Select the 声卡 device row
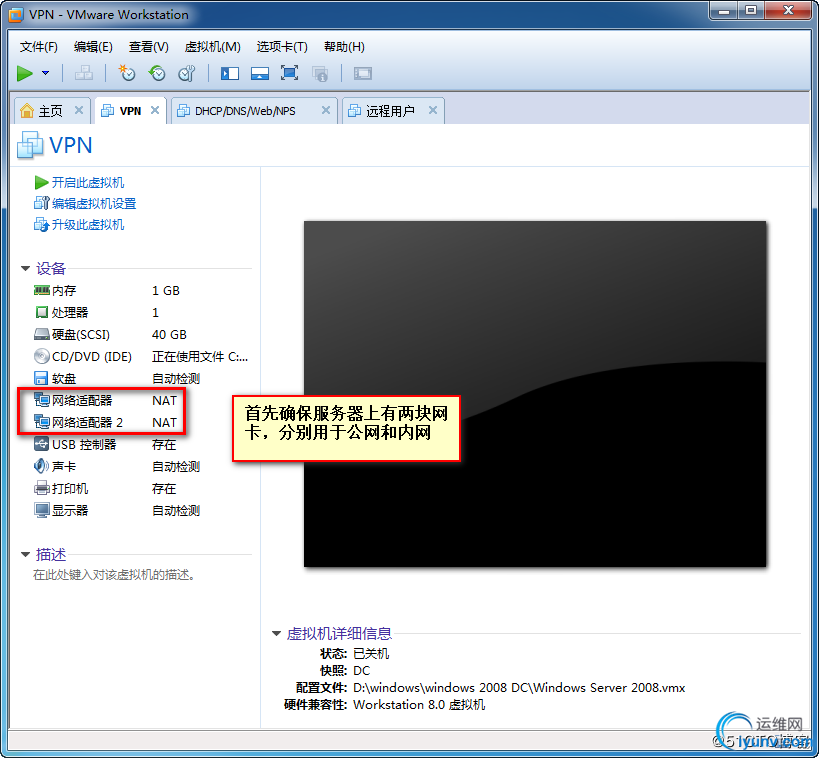This screenshot has width=819, height=758. [x=142, y=467]
